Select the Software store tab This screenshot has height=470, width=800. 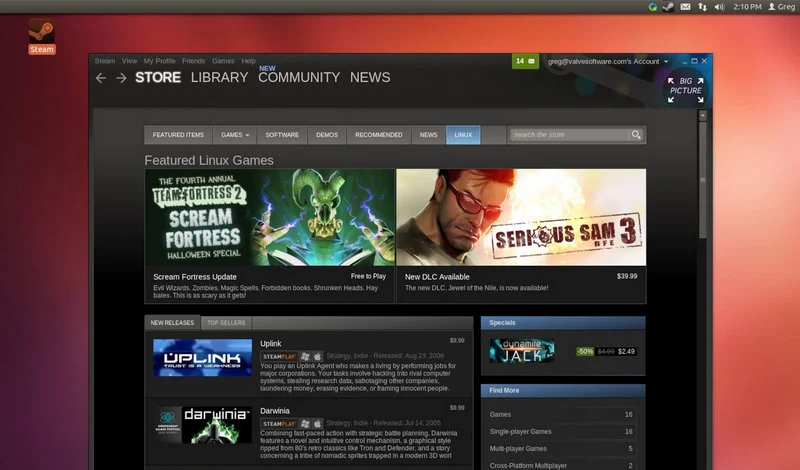pyautogui.click(x=282, y=135)
